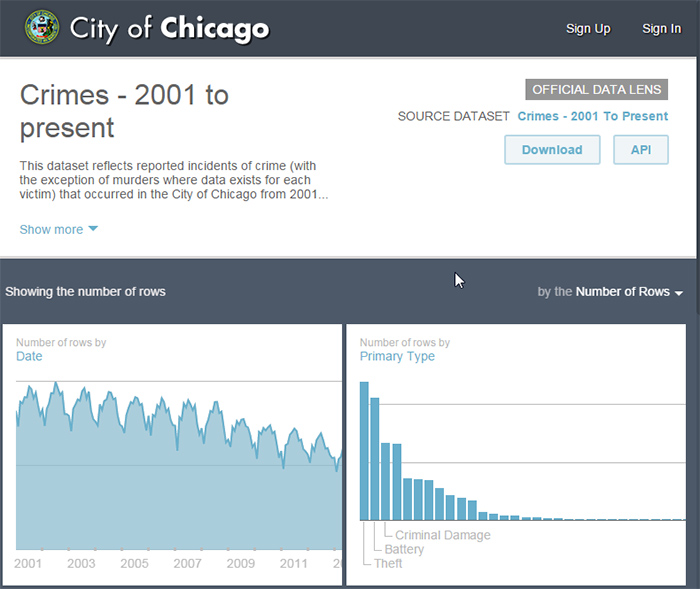Click the Crimes - 2001 to present heading

(124, 111)
